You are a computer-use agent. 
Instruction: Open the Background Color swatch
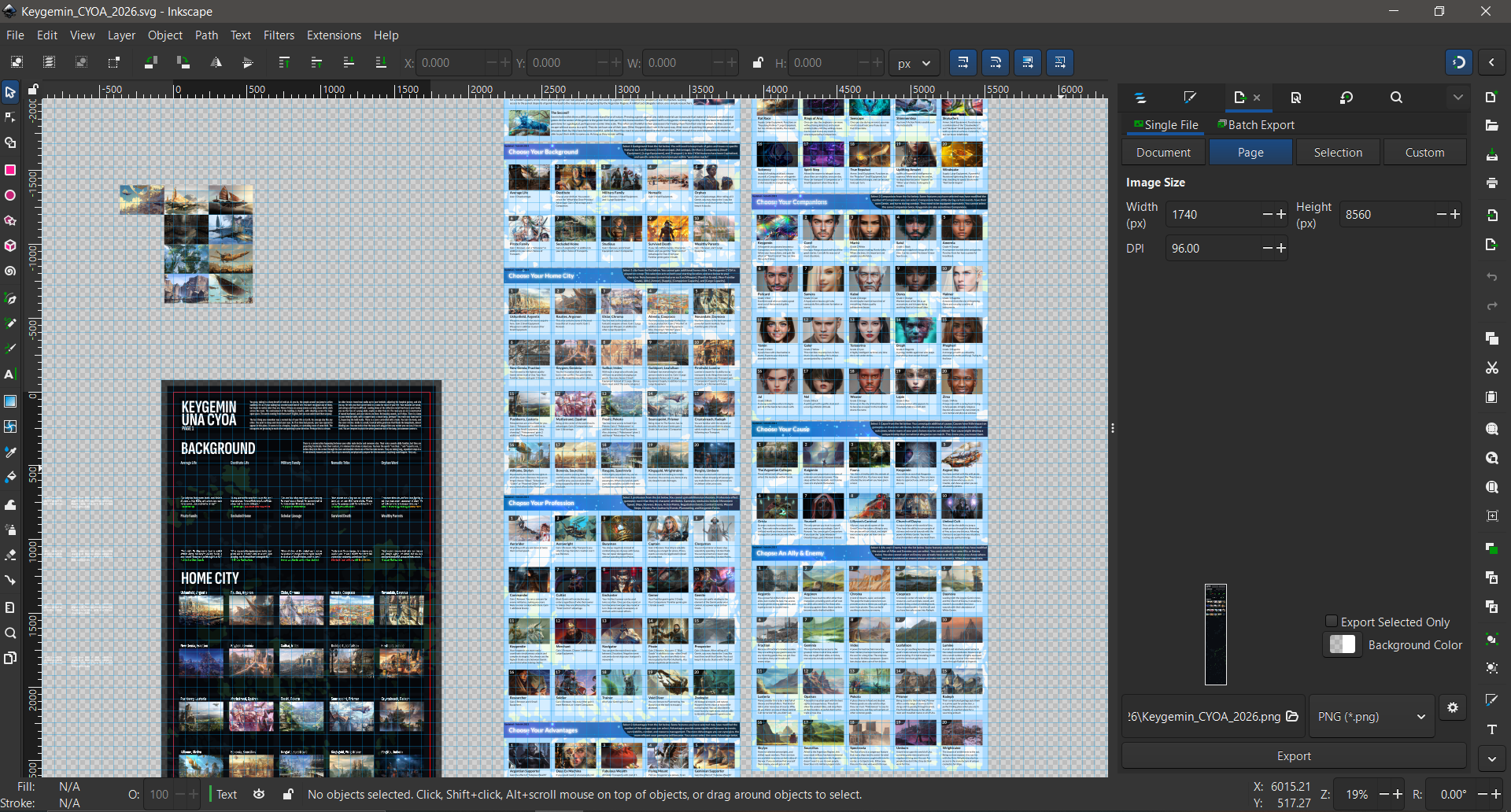pos(1343,644)
